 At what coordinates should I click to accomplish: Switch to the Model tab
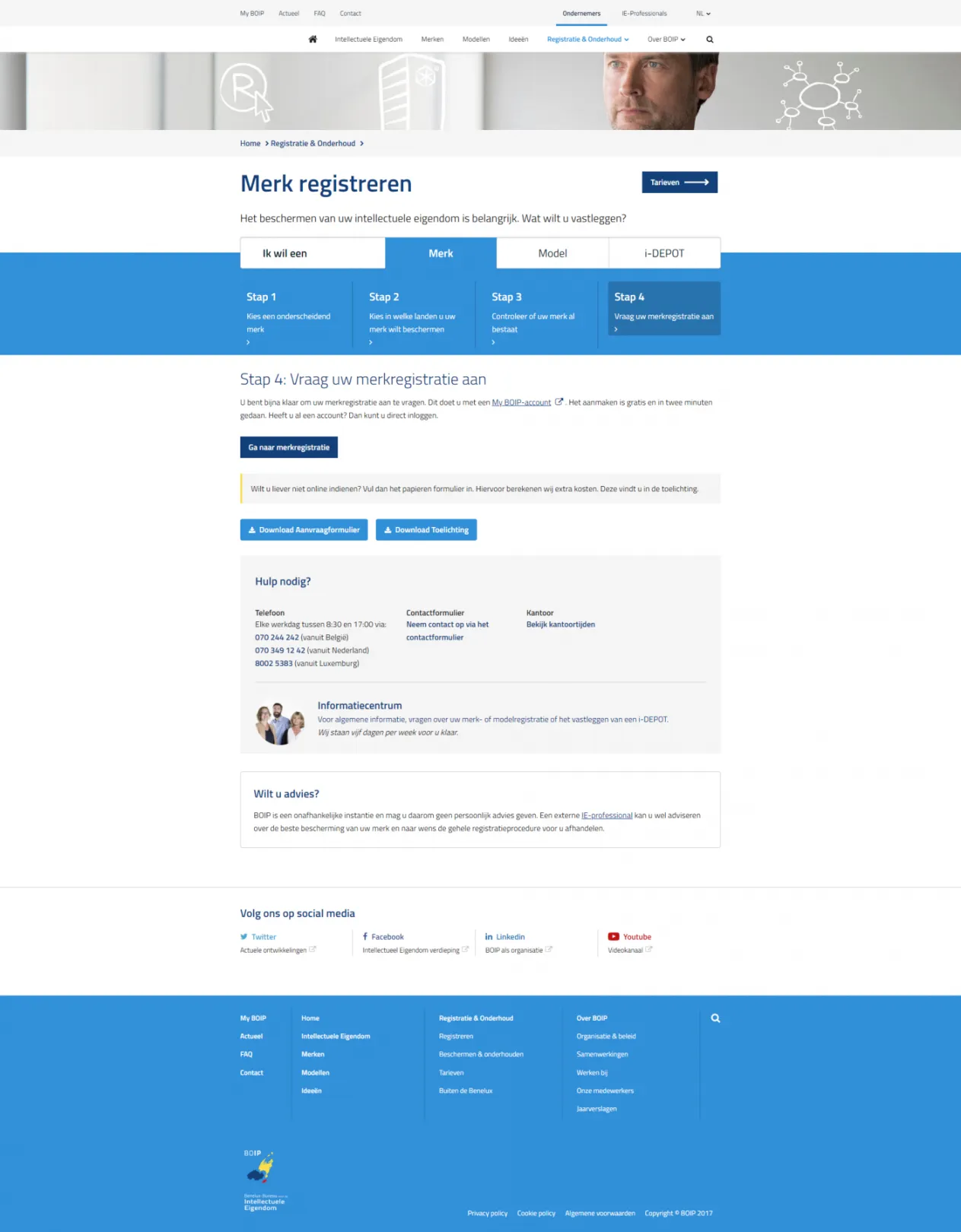tap(552, 253)
